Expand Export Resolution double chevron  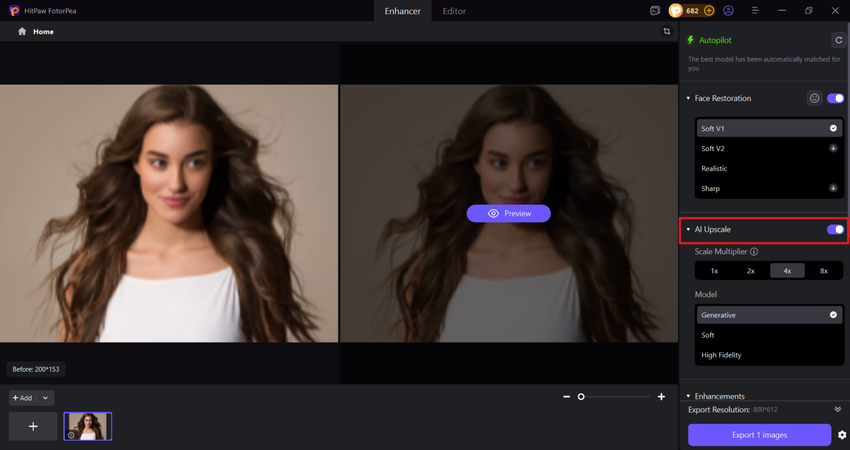(838, 409)
